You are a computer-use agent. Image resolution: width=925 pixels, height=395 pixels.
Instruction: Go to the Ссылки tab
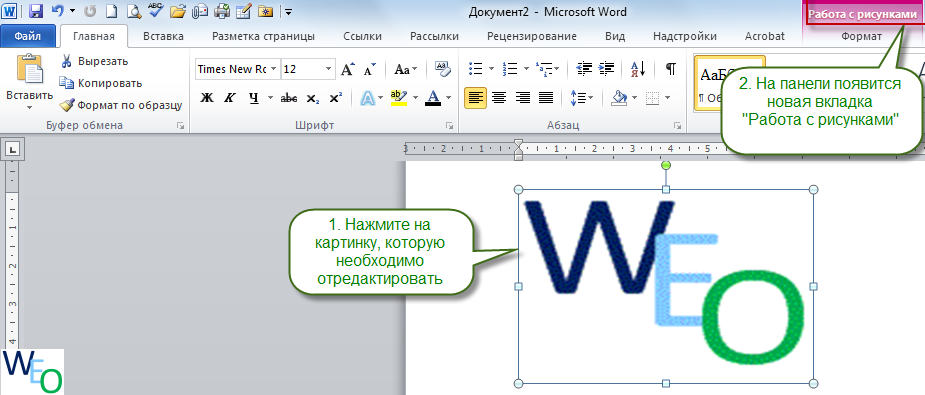[x=362, y=36]
